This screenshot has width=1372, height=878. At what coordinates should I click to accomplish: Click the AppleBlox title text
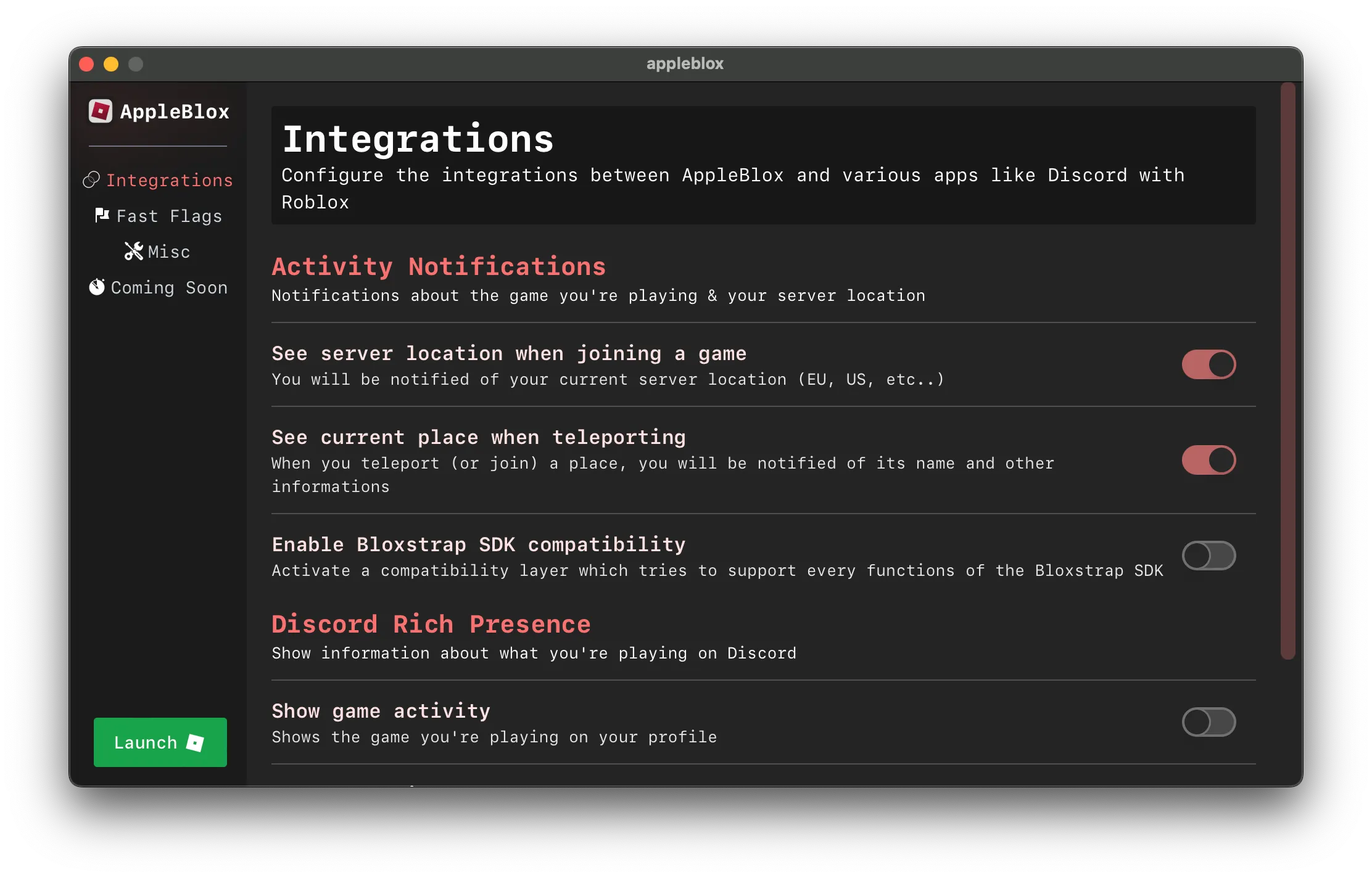click(x=175, y=112)
